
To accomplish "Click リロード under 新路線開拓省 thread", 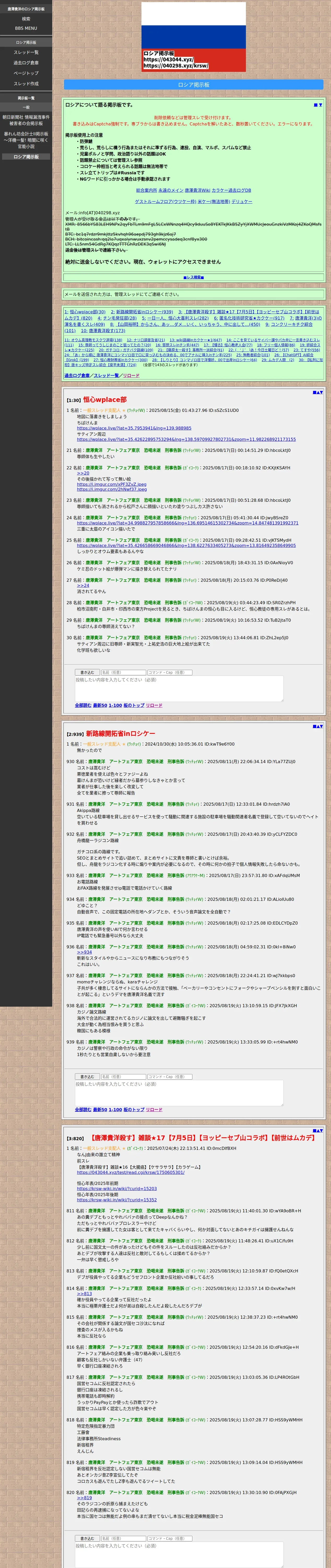I will pos(154,1110).
